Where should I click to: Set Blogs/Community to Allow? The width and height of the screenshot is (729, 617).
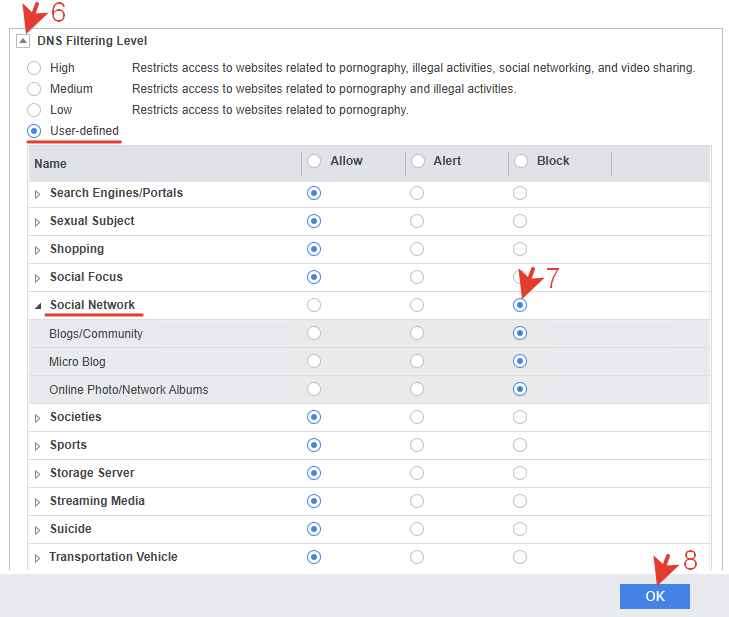pyautogui.click(x=314, y=333)
